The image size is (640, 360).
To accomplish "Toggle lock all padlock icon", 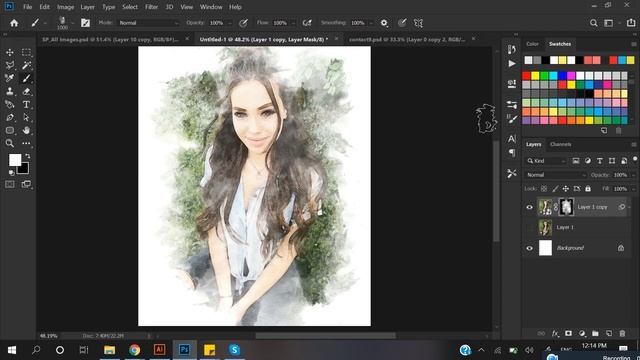I will [588, 189].
